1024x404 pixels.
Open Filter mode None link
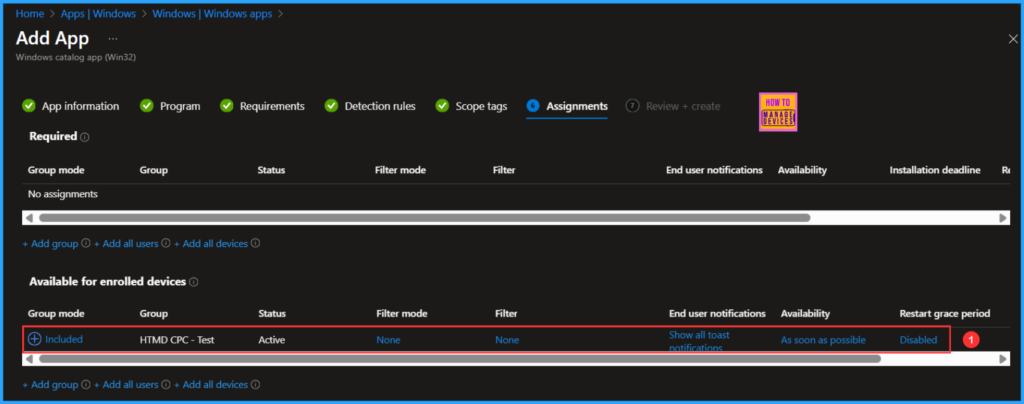(x=389, y=339)
